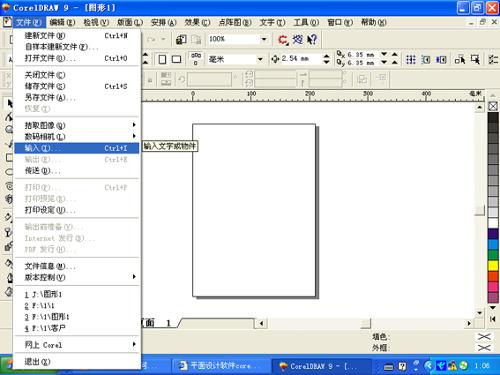Click the paste-style icon left of zoom box
Screen dimensions: 500x375
[x=196, y=40]
